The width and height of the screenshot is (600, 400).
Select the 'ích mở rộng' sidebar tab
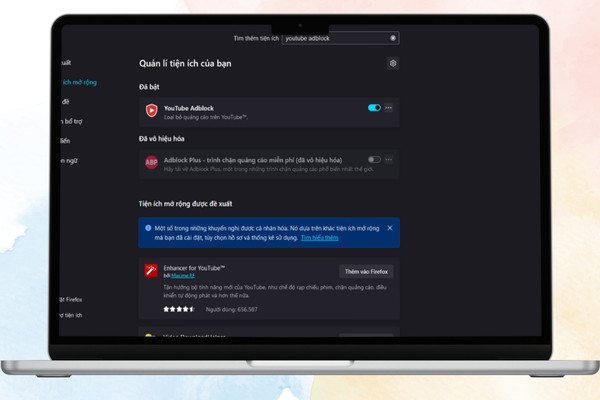[80, 82]
